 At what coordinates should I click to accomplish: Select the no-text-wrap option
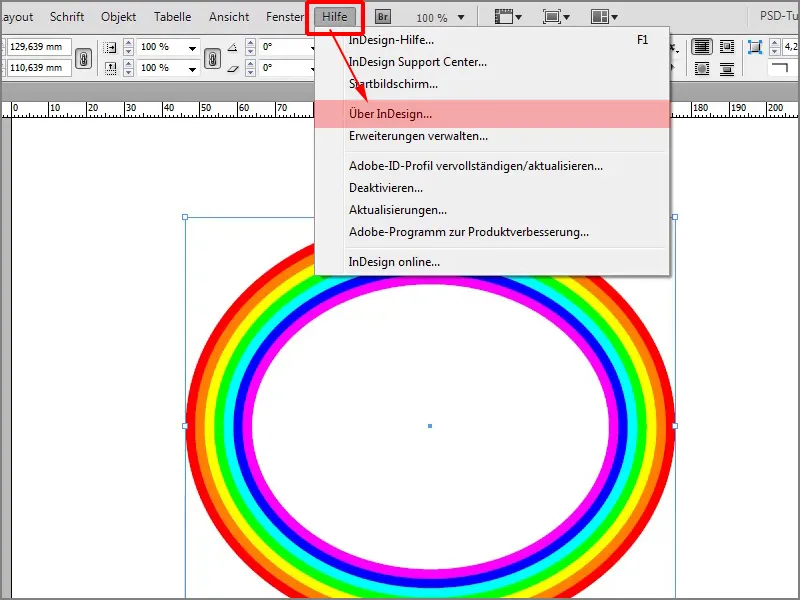pyautogui.click(x=702, y=47)
